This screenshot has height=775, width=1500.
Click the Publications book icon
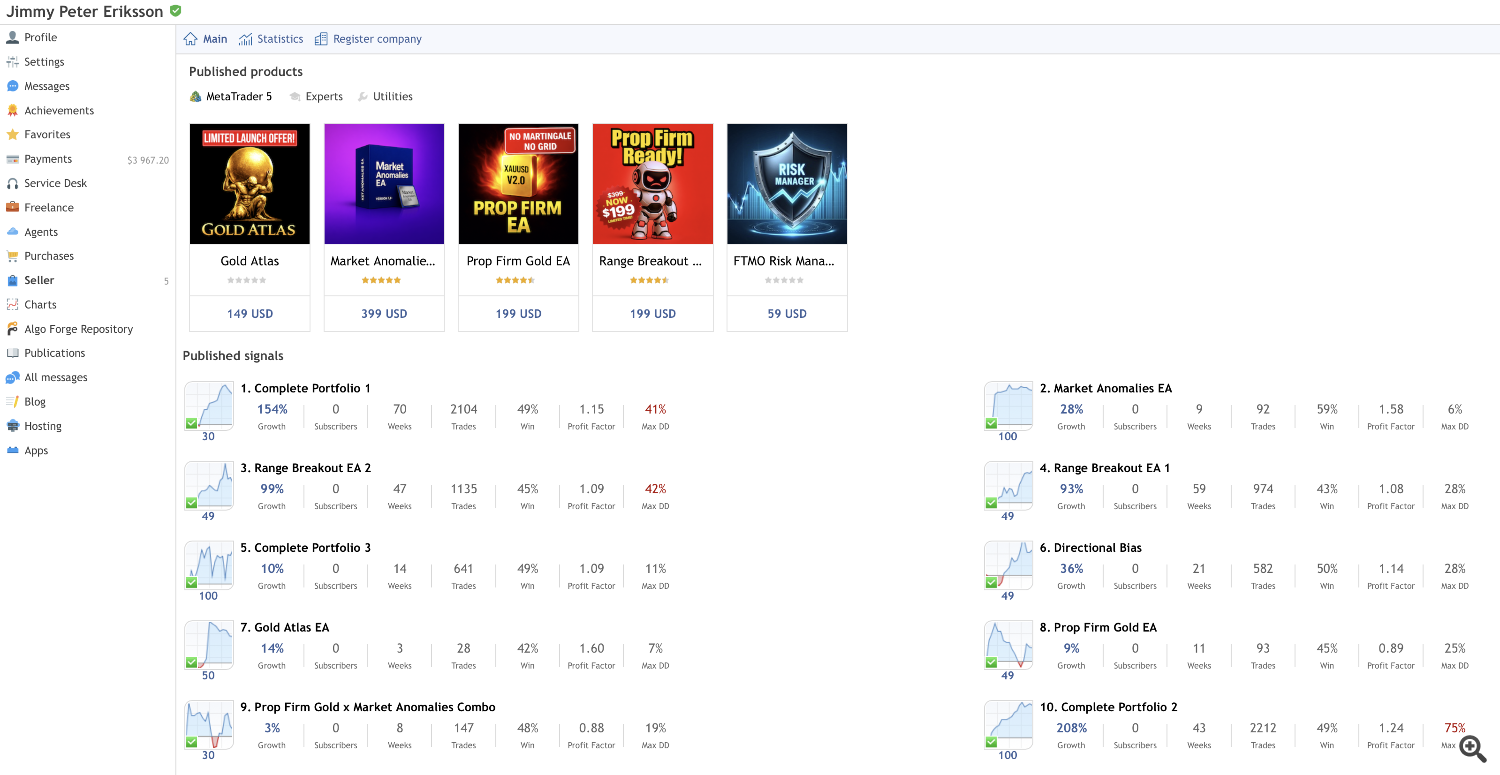pos(13,353)
